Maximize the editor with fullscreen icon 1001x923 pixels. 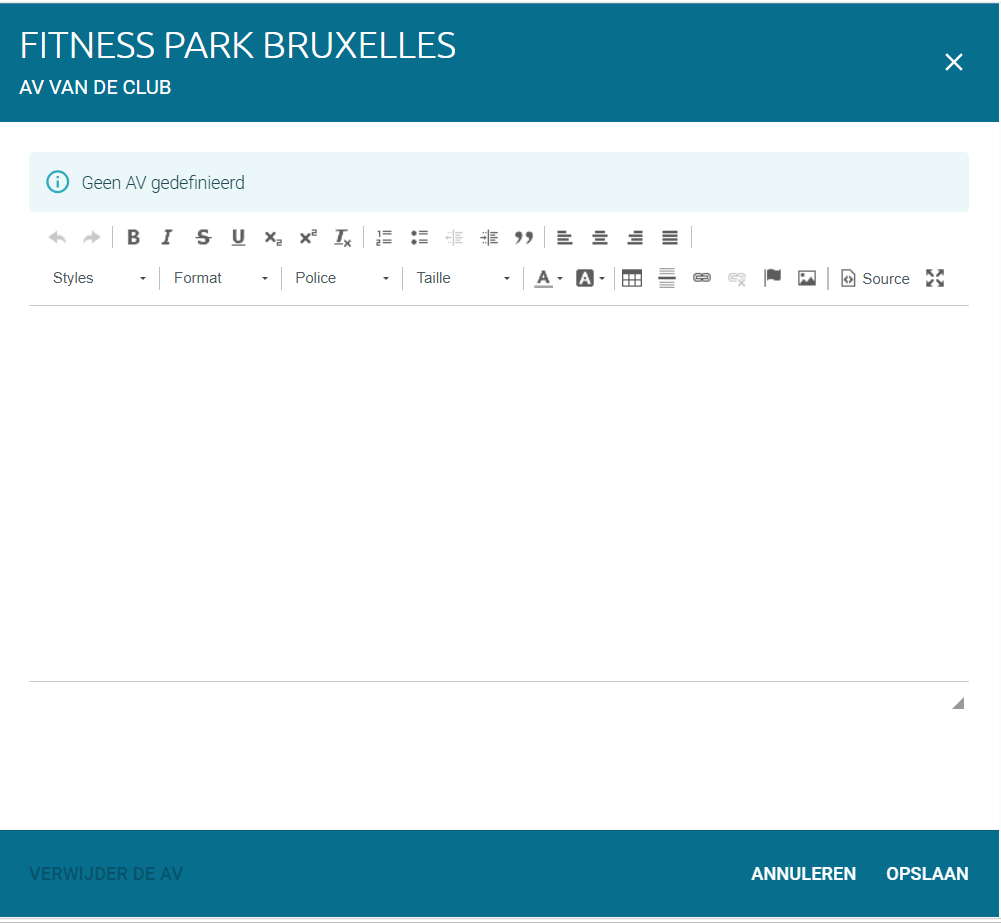pyautogui.click(x=935, y=278)
